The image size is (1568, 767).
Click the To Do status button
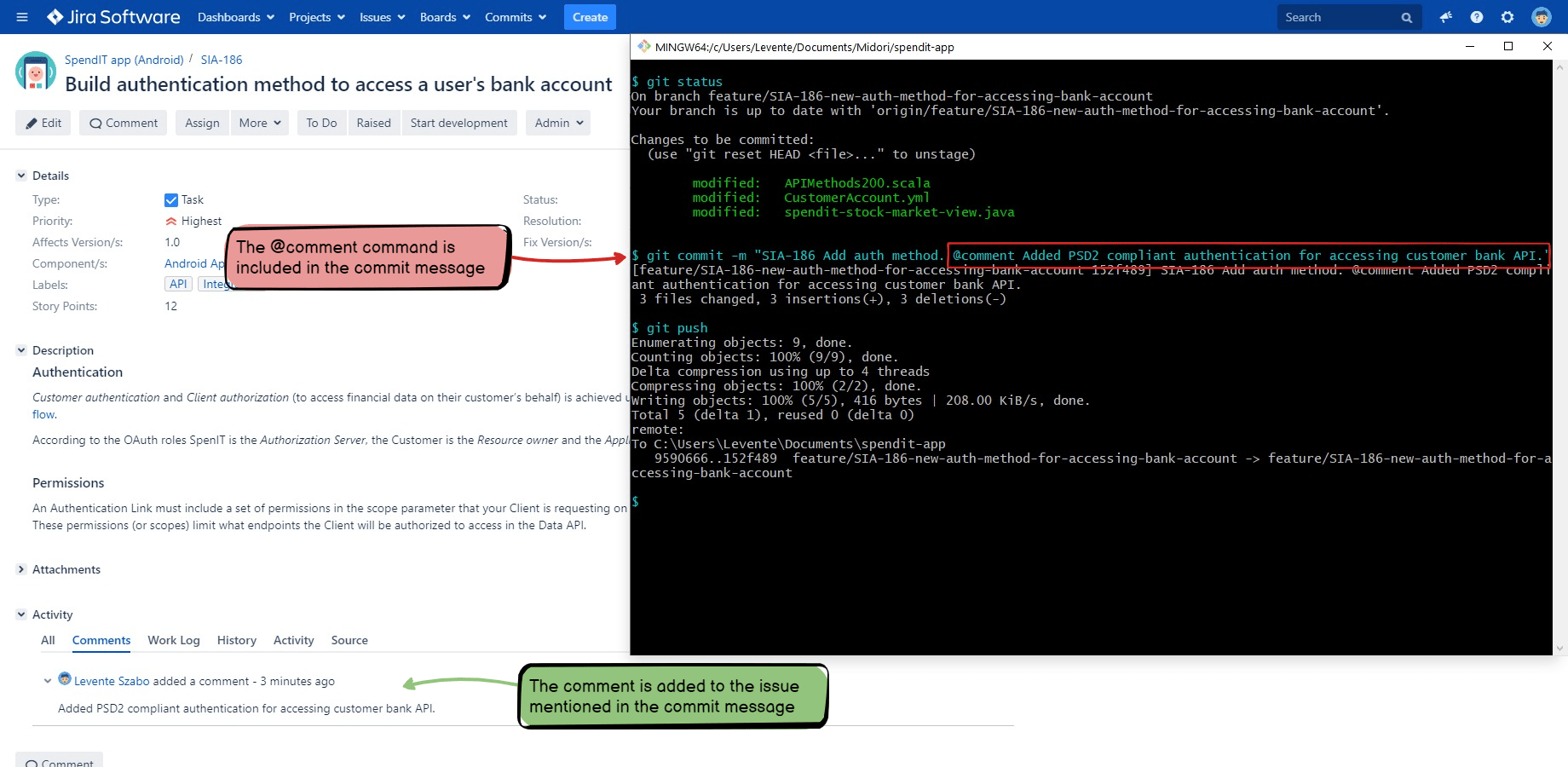pyautogui.click(x=321, y=123)
